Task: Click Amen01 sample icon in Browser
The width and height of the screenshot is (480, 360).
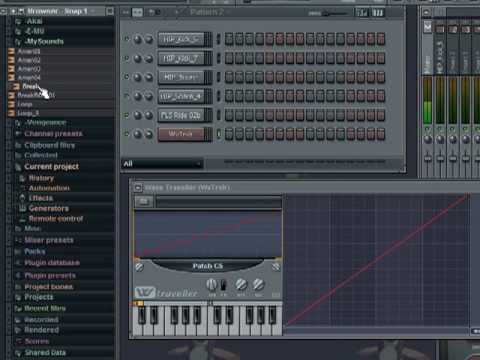Action: click(11, 51)
